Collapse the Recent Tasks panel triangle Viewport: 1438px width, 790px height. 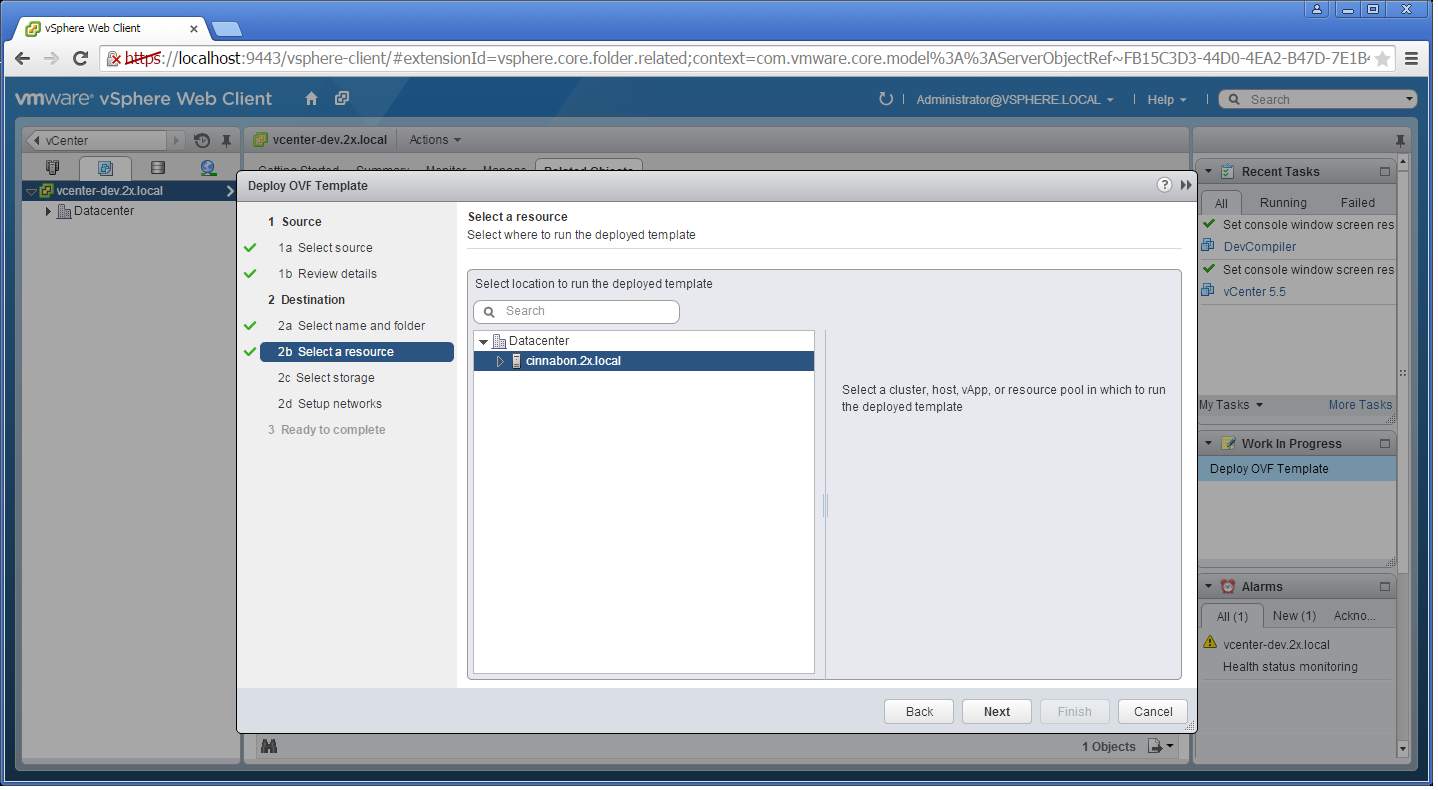[1208, 172]
